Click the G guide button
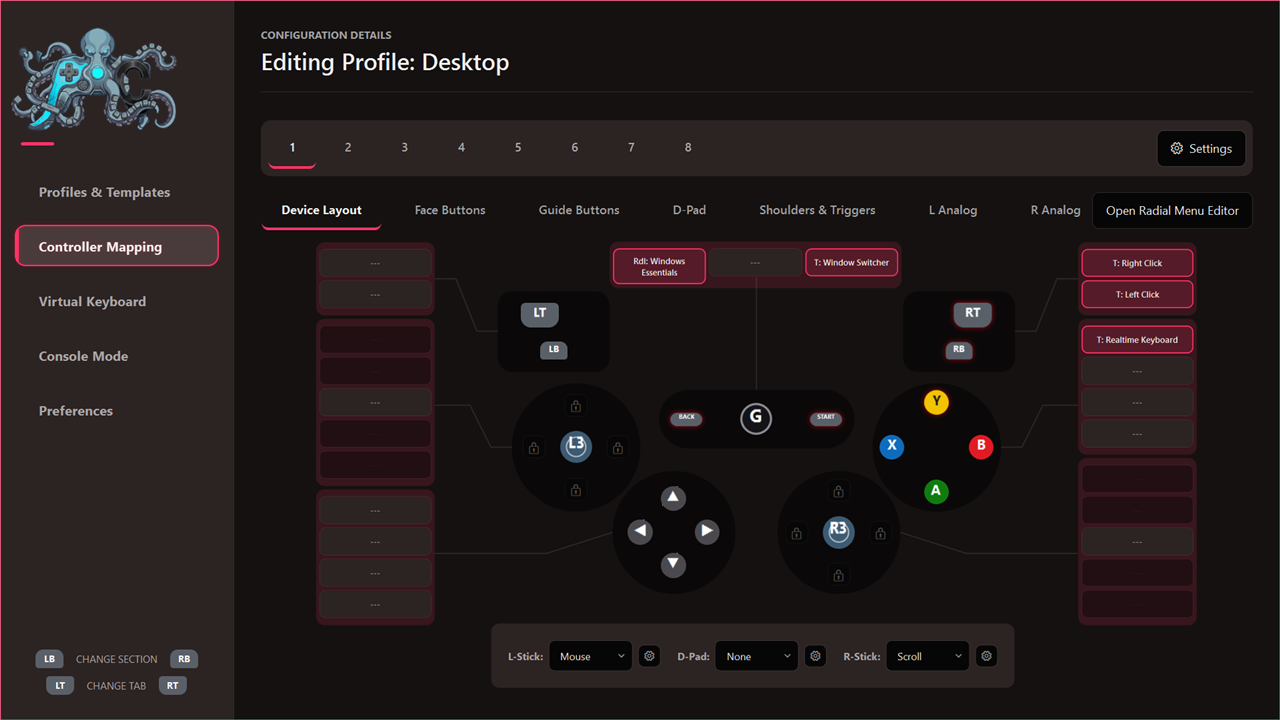Screen dimensions: 1280x720 [x=756, y=418]
